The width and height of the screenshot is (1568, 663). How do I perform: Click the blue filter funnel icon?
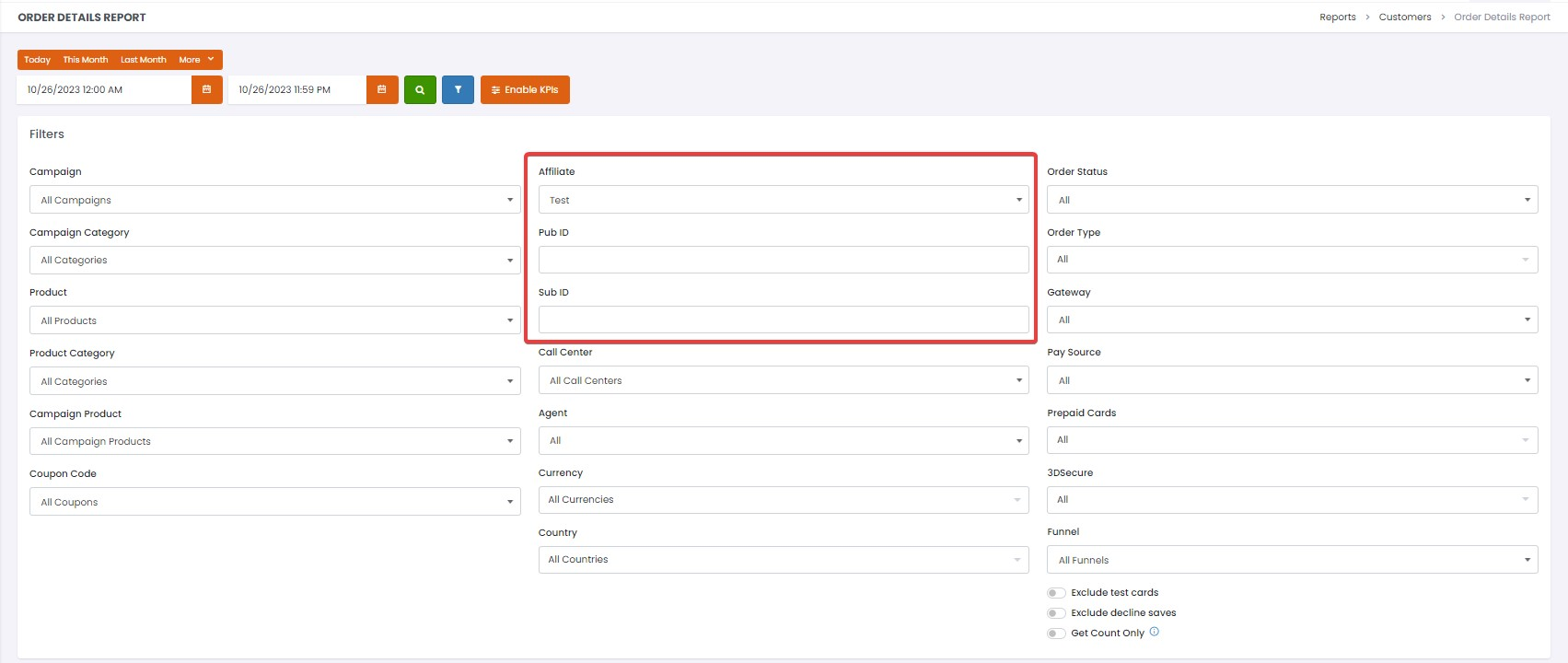point(458,89)
